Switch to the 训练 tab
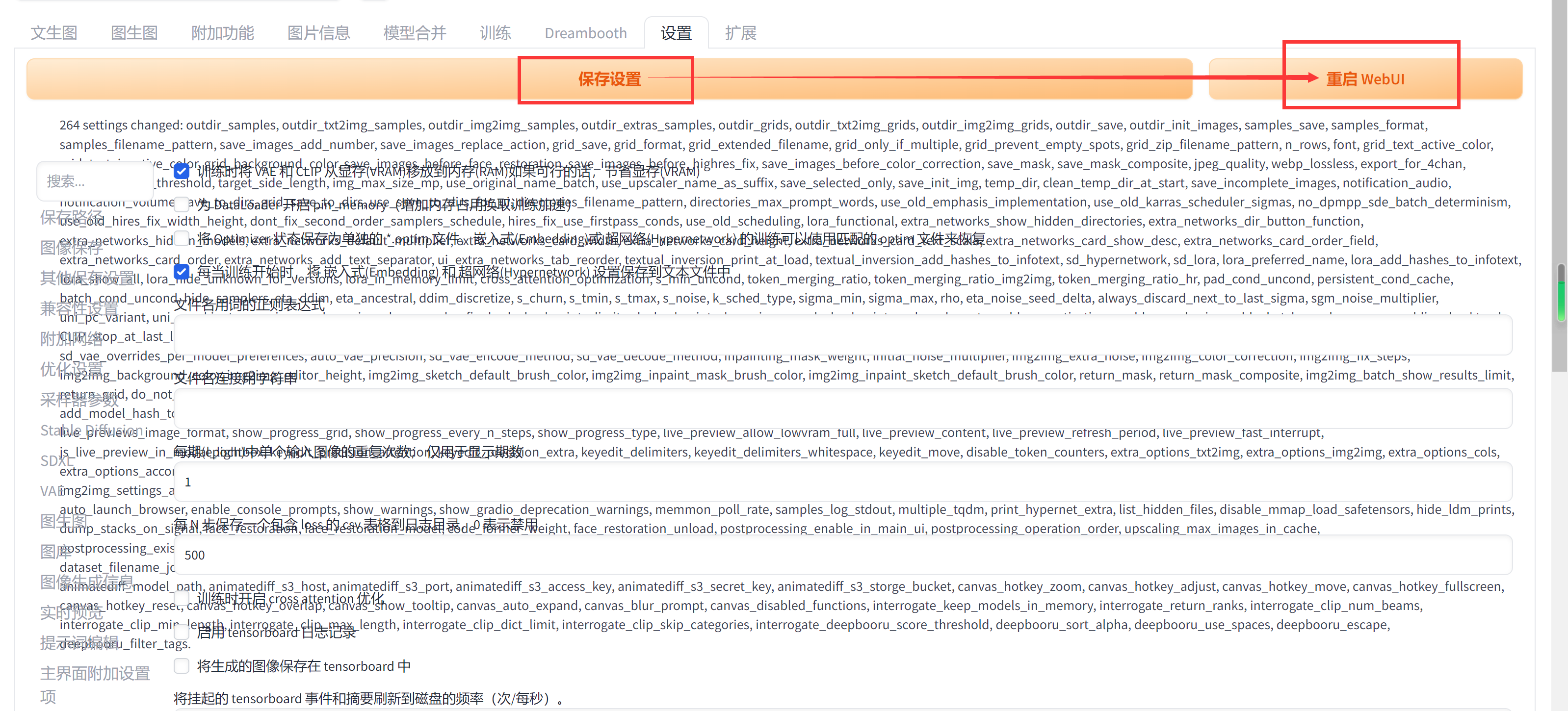The image size is (1568, 711). click(495, 33)
